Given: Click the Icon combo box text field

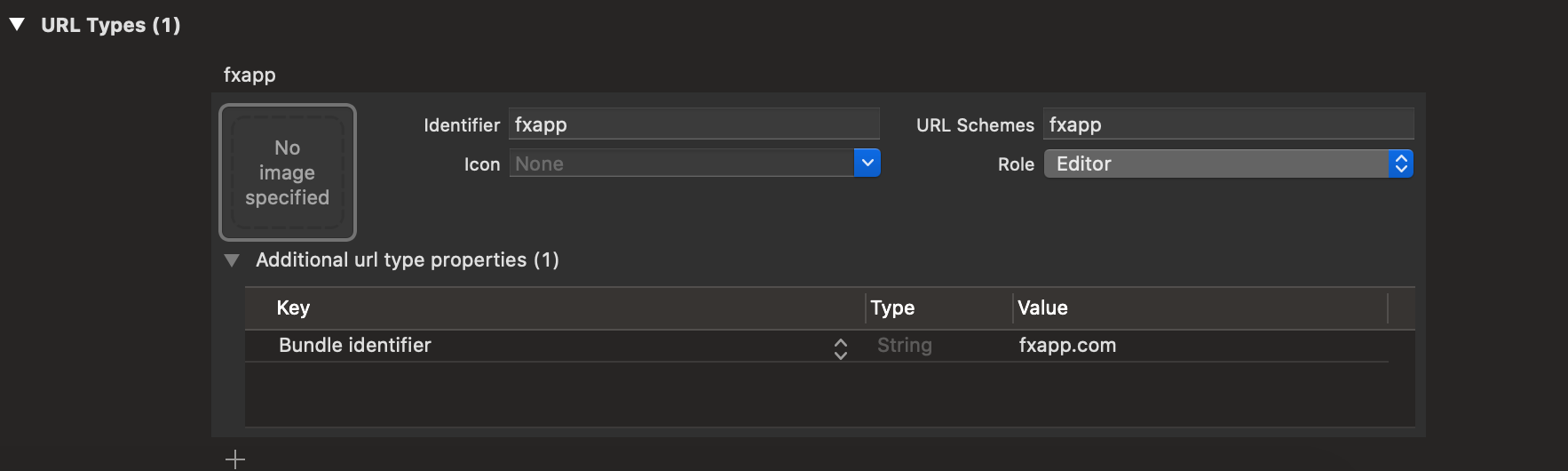Looking at the screenshot, I should click(681, 164).
